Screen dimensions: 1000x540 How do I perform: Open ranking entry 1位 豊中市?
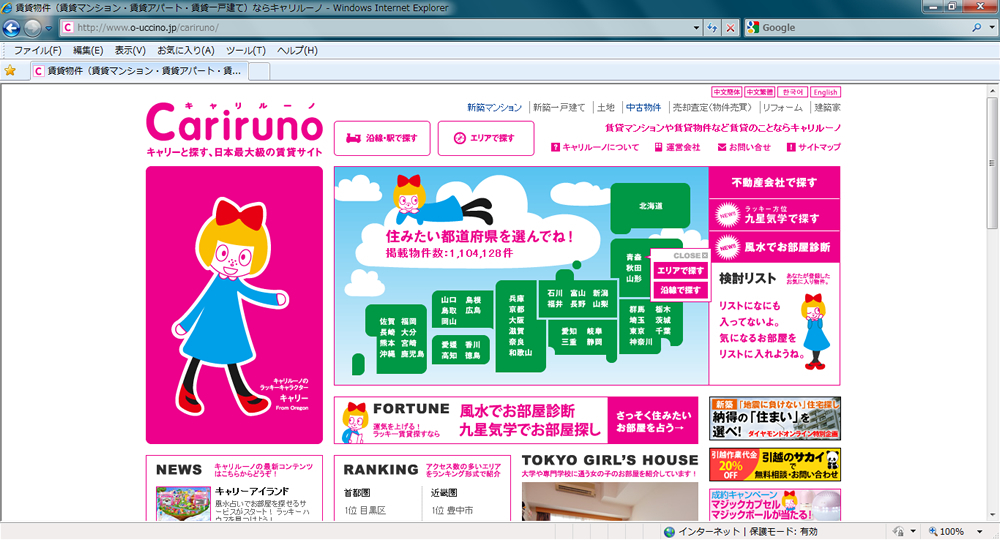pyautogui.click(x=452, y=511)
